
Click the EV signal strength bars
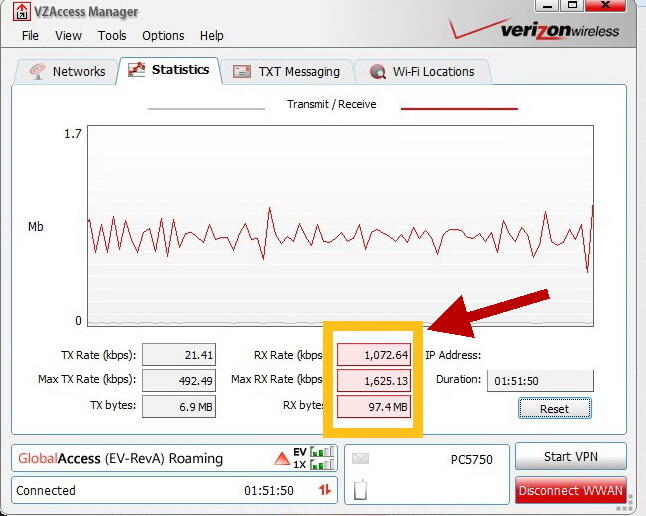tap(322, 452)
